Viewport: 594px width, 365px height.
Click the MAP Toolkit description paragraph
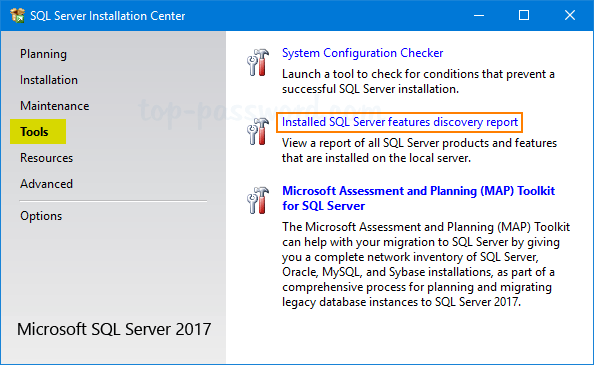(x=426, y=264)
